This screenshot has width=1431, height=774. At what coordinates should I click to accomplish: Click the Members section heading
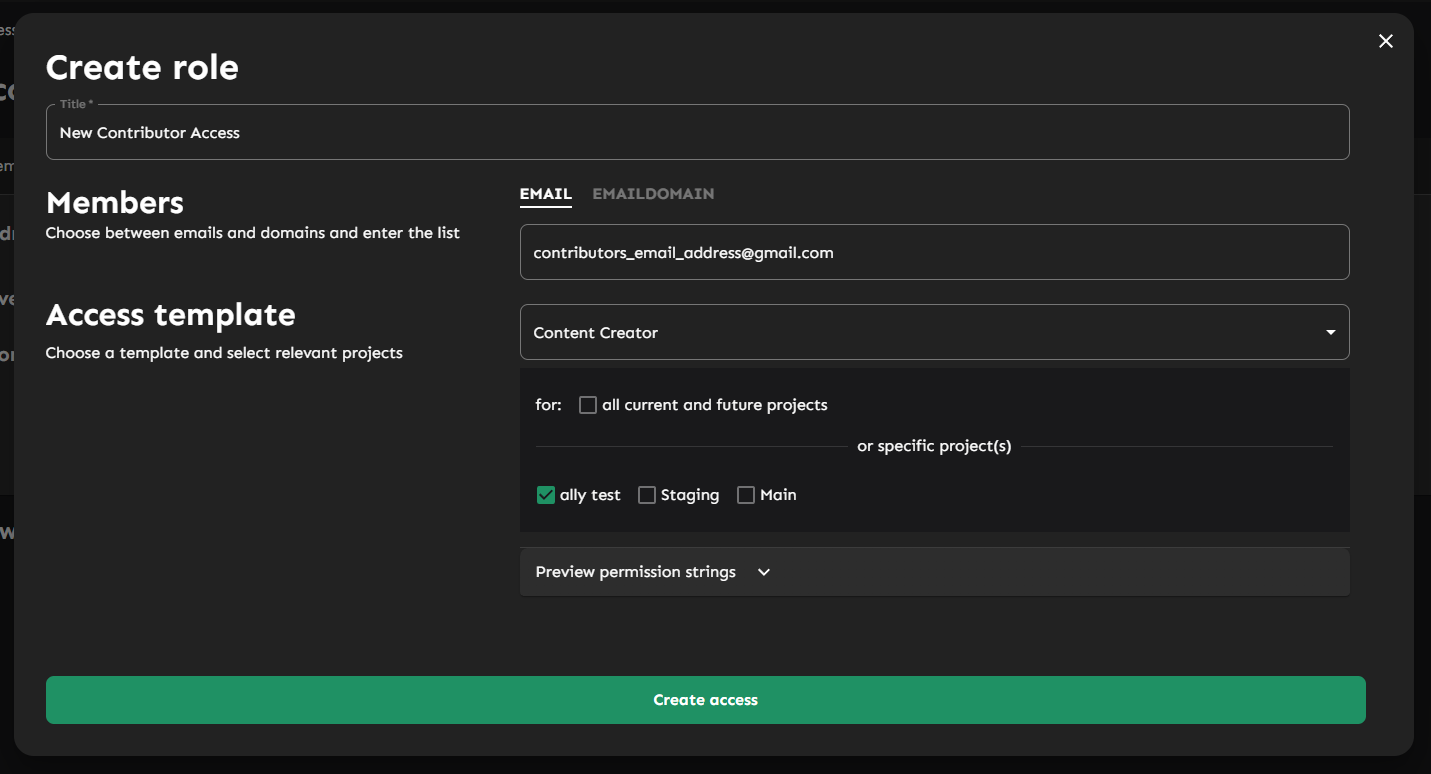tap(115, 203)
